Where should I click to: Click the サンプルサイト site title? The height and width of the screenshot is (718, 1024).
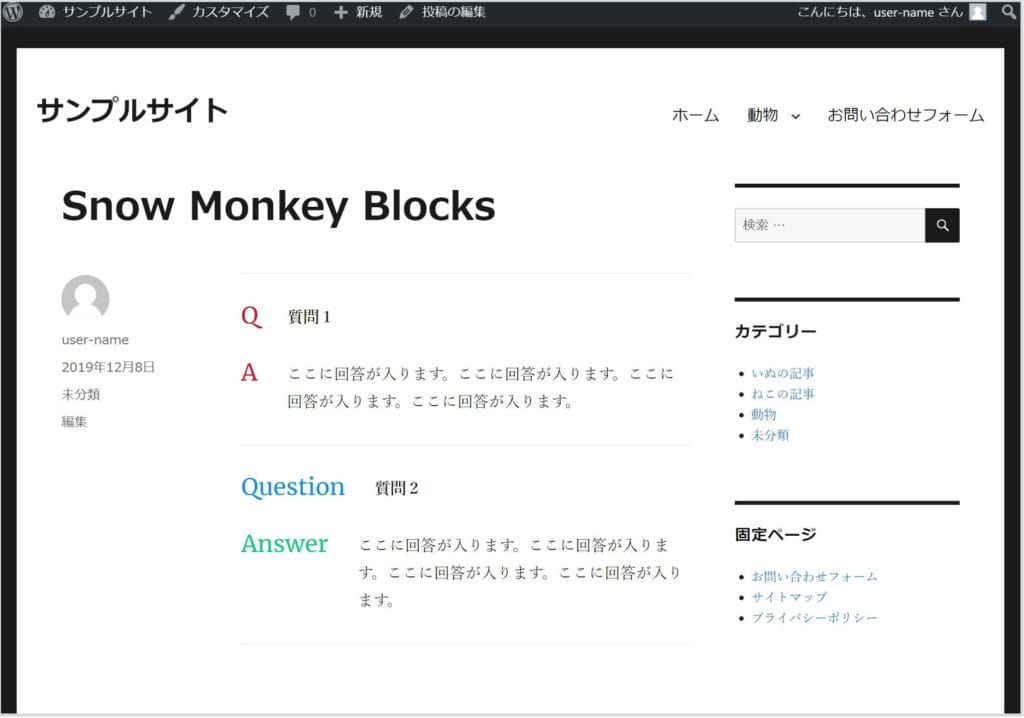point(133,110)
